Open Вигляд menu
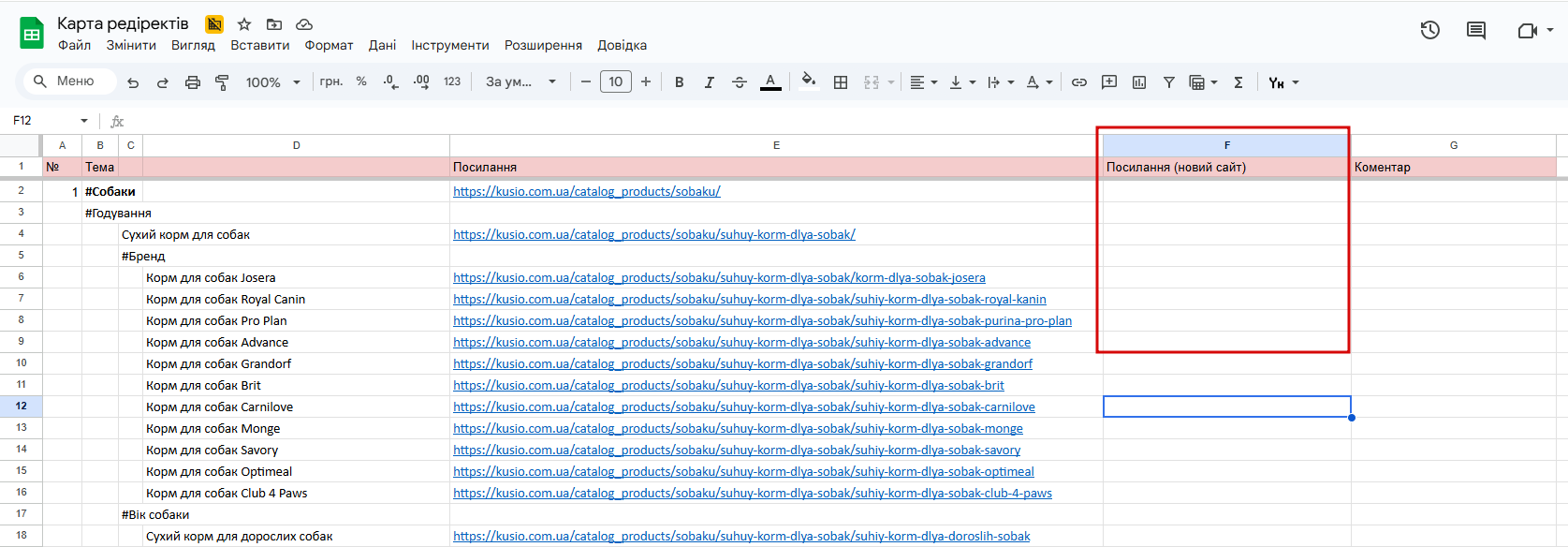1568x547 pixels. 193,45
